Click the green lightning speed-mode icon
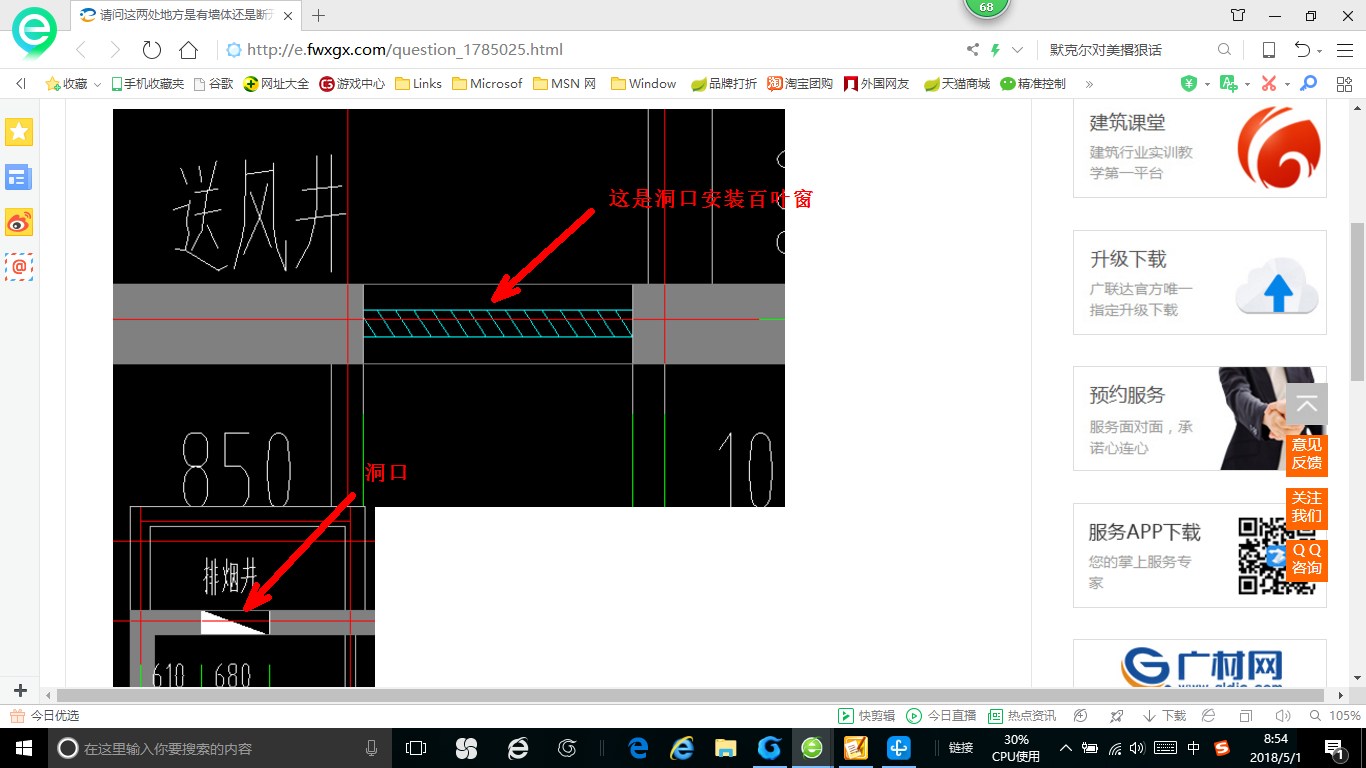Screen dimensions: 1366x768 995,50
